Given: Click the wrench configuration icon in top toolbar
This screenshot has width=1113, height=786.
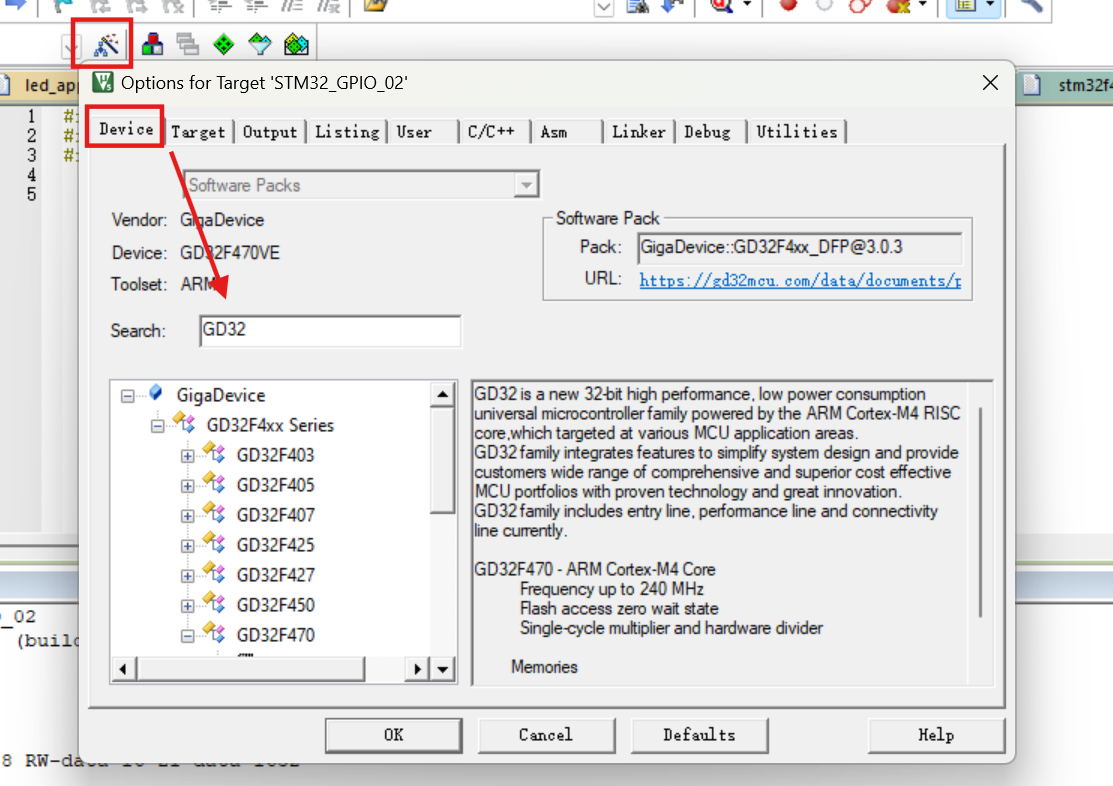Looking at the screenshot, I should (x=1031, y=6).
